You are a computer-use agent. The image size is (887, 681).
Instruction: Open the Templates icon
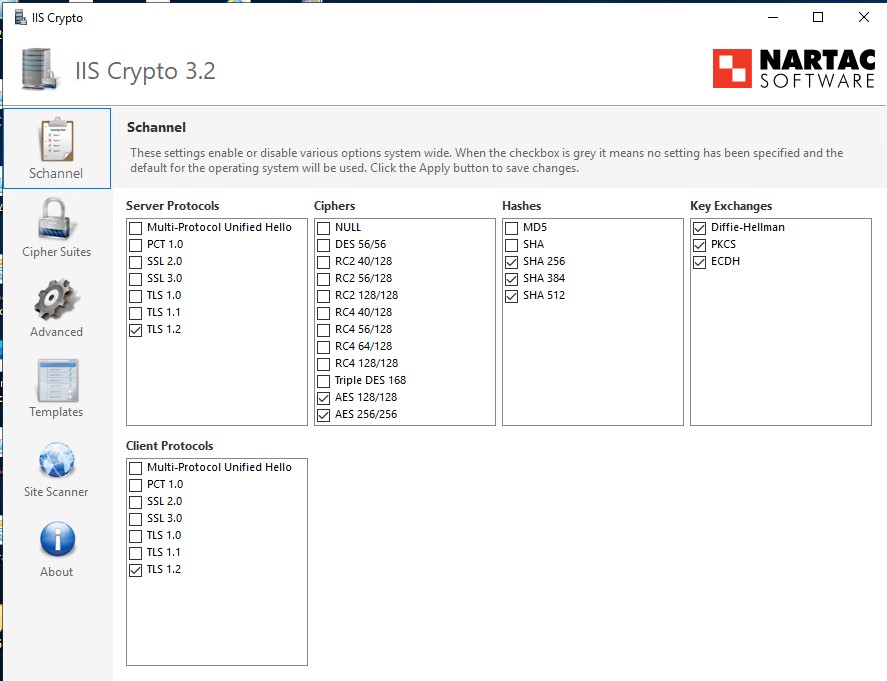(x=56, y=380)
